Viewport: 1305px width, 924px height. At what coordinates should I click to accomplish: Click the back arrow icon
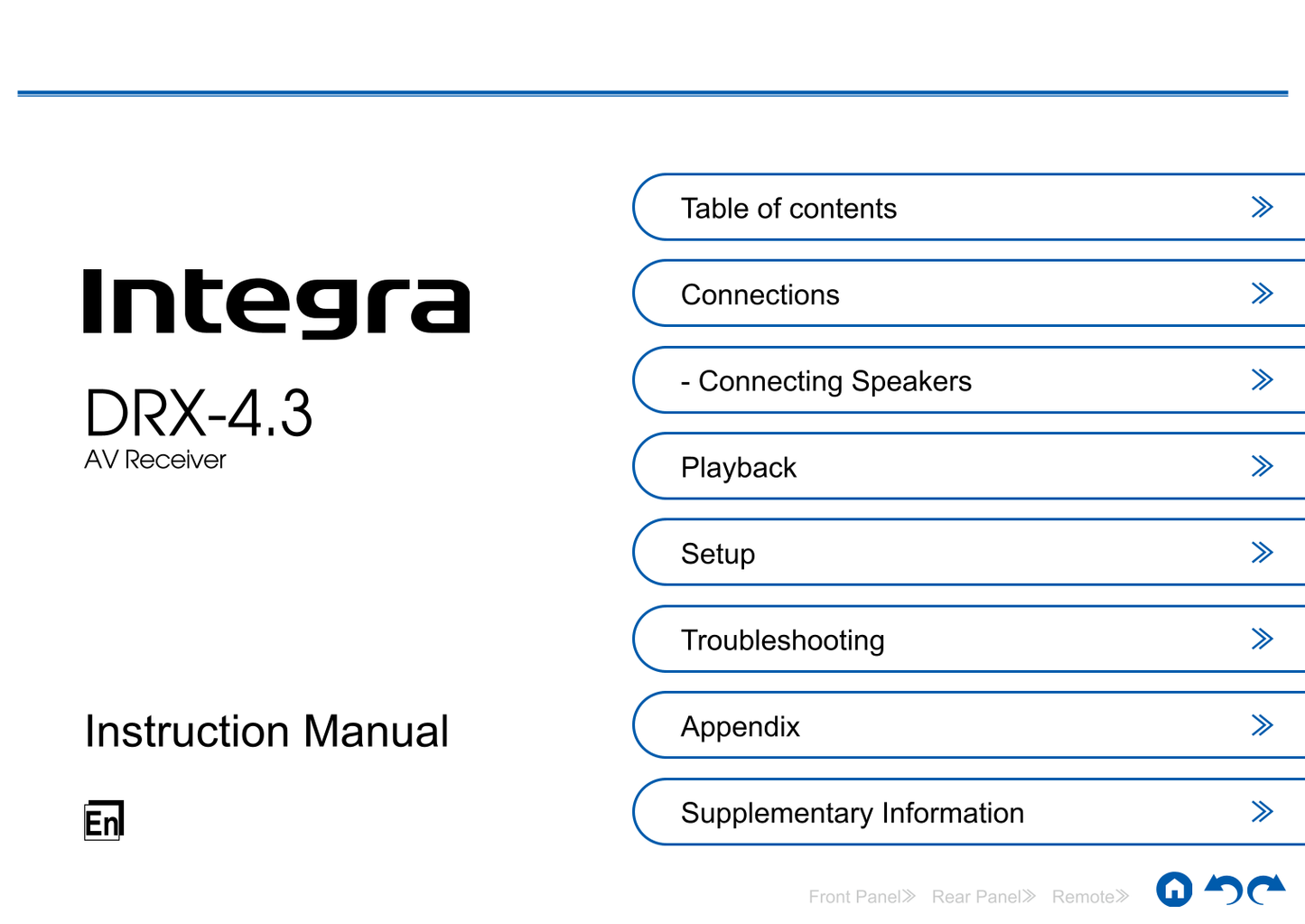coord(1225,889)
